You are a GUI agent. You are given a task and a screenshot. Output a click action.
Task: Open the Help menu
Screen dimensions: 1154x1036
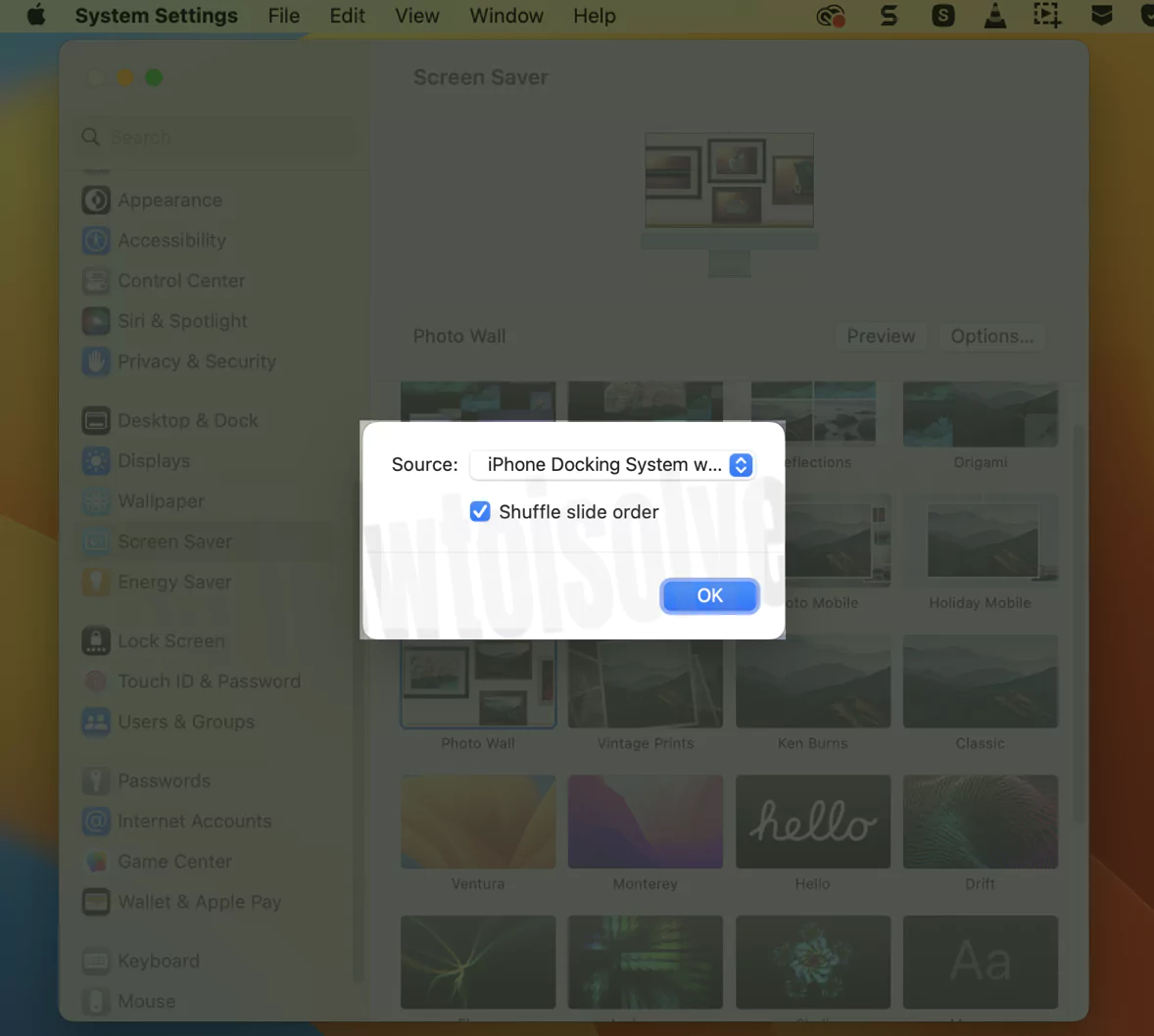click(595, 16)
